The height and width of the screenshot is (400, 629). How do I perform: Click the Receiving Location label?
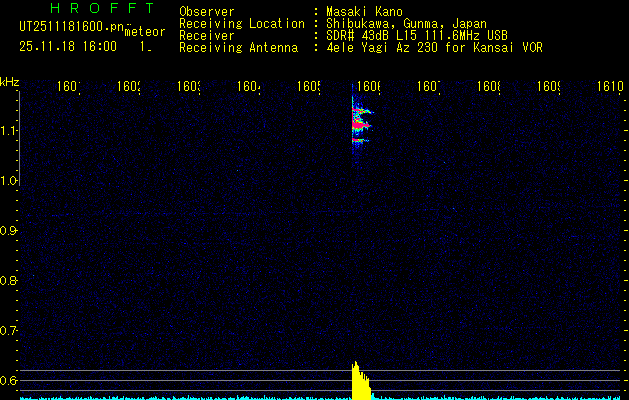click(241, 24)
